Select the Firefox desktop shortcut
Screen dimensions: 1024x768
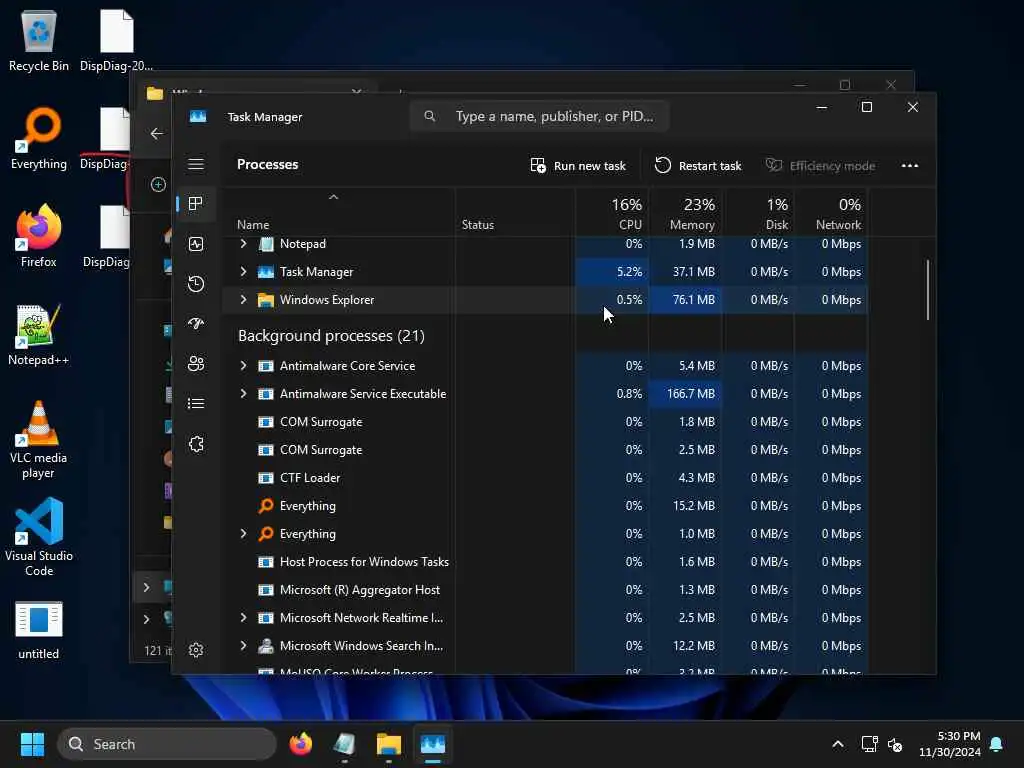[39, 236]
